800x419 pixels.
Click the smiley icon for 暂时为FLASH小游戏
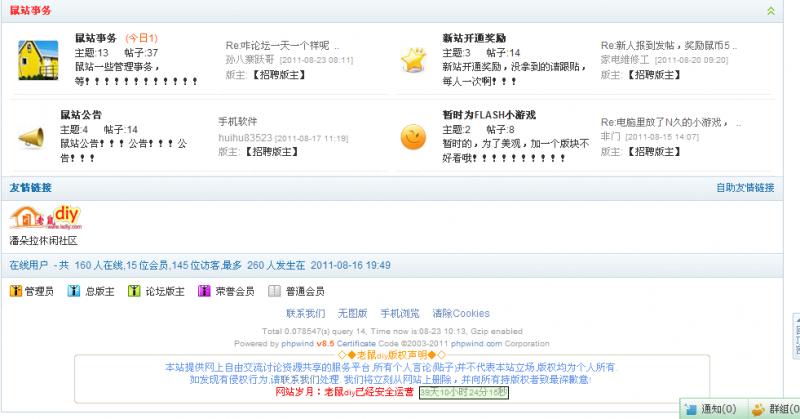point(412,136)
